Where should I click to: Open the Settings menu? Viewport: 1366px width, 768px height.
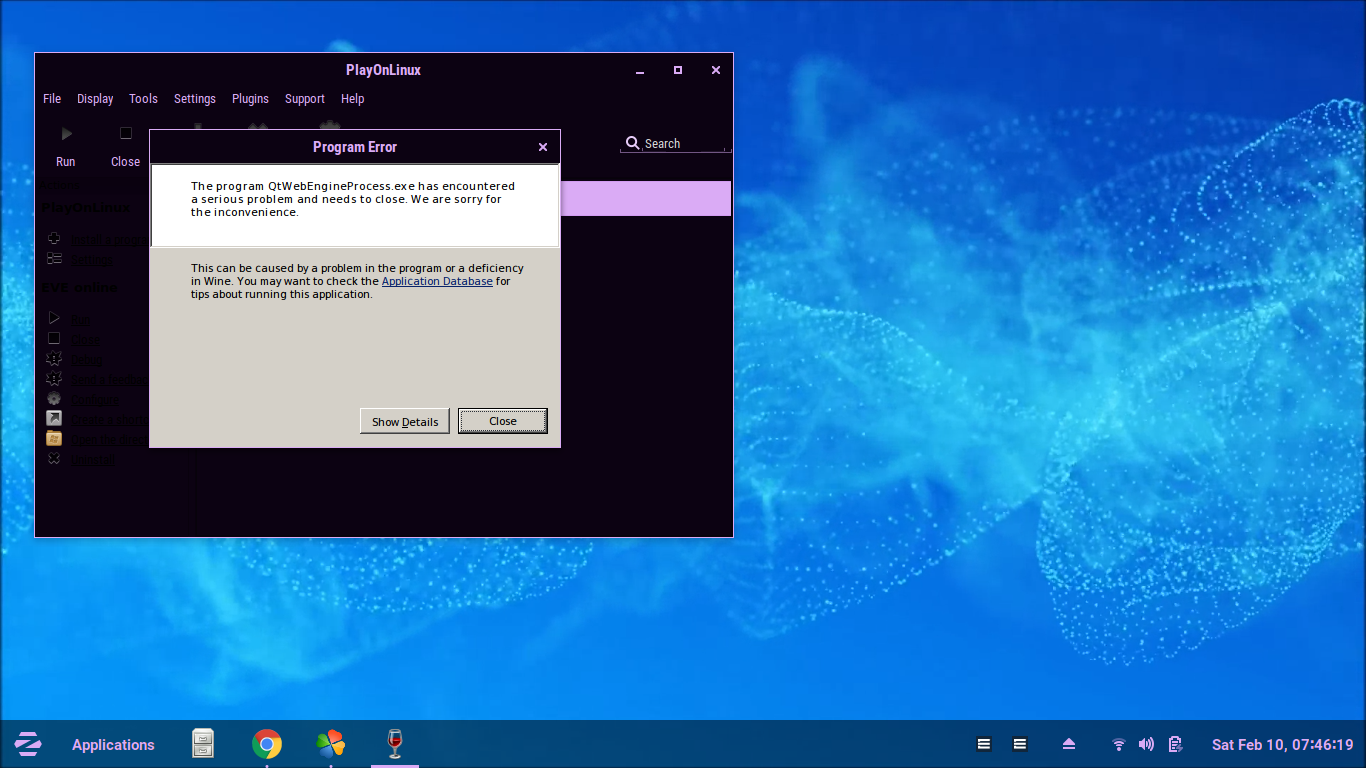(195, 99)
